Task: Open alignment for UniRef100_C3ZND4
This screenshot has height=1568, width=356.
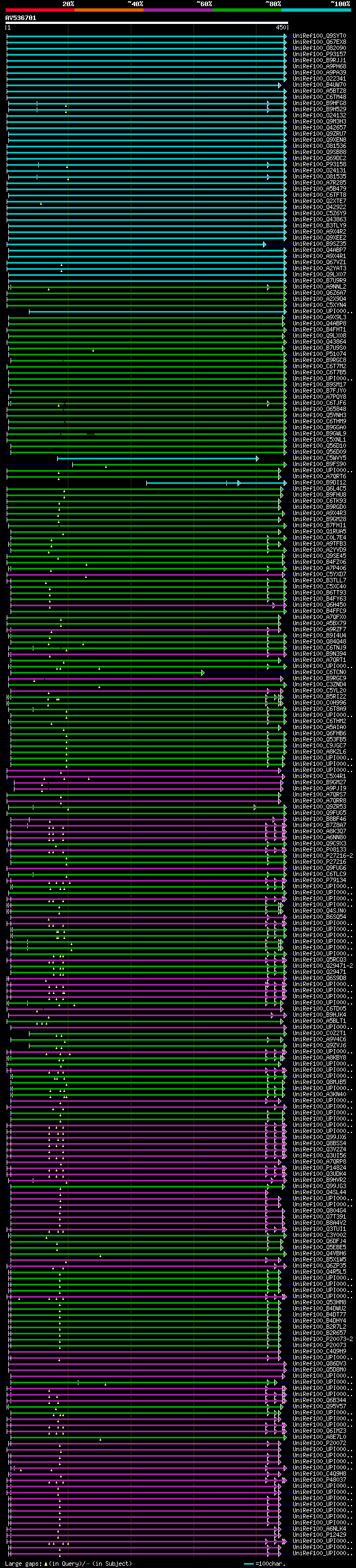Action: 319,685
